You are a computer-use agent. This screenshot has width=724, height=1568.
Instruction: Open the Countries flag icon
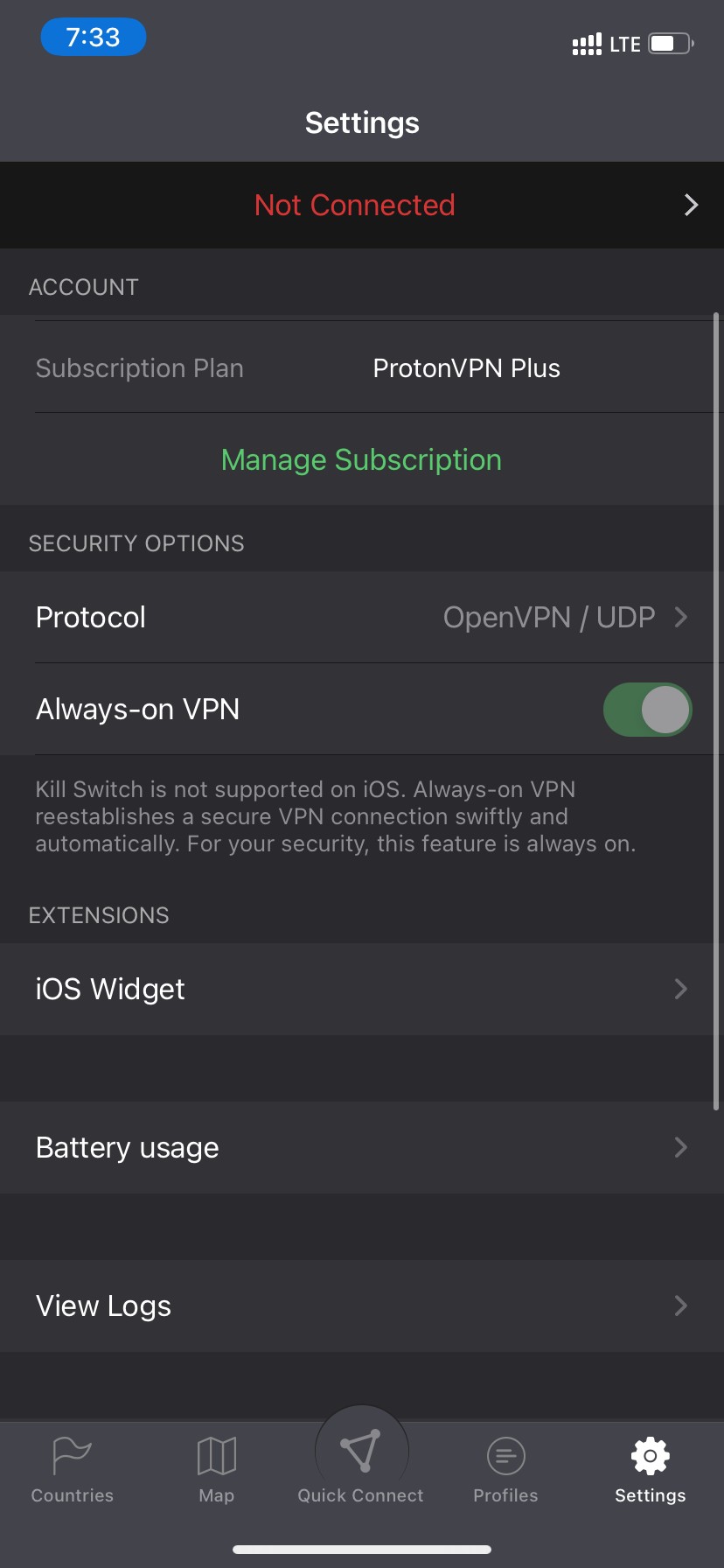pos(72,1456)
